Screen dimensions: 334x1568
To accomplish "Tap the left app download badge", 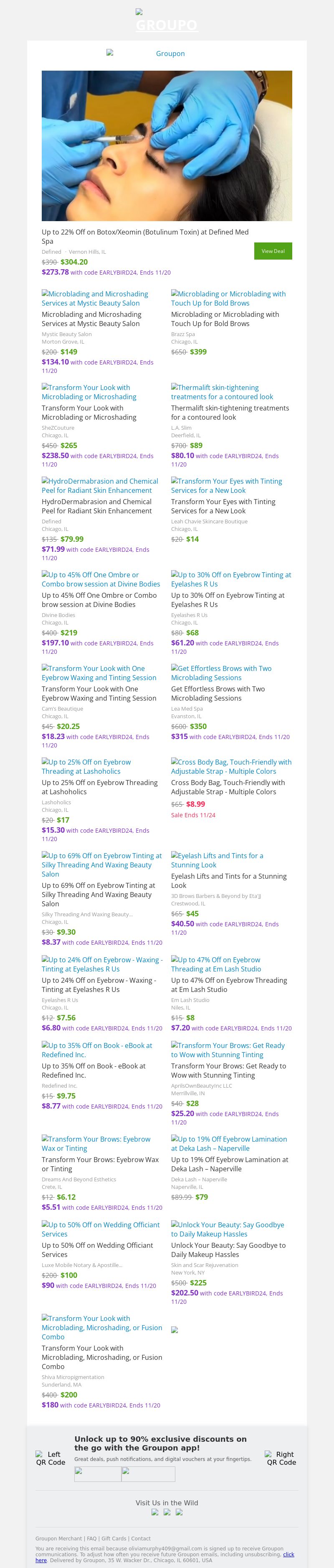I will [x=97, y=1474].
